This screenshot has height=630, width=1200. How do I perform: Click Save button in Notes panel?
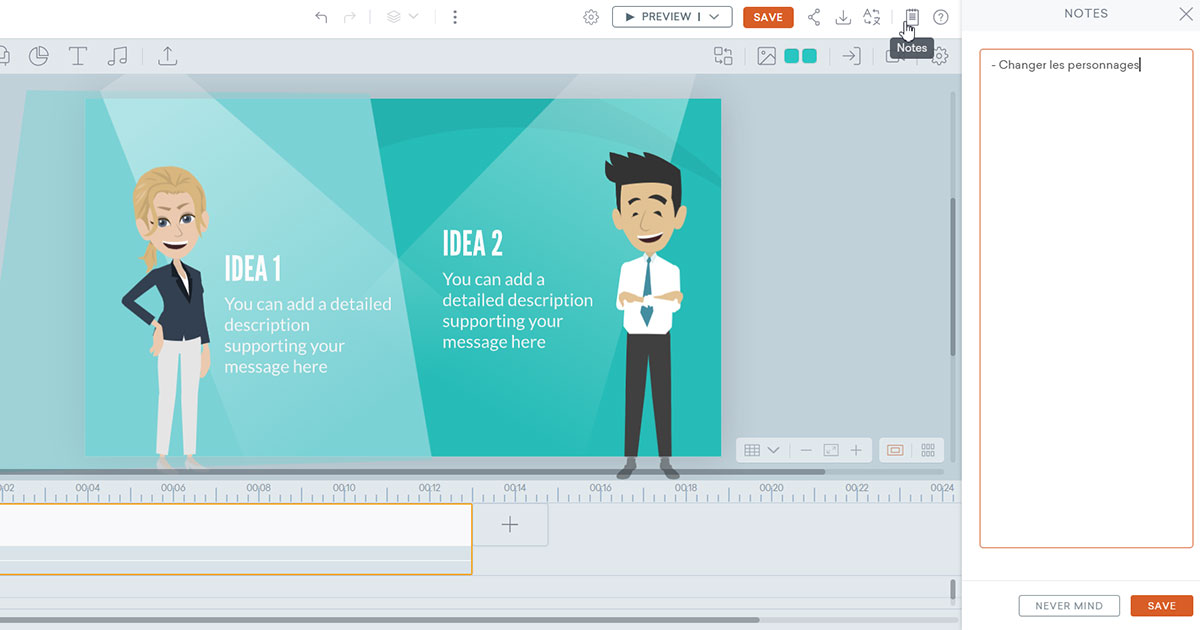1161,606
